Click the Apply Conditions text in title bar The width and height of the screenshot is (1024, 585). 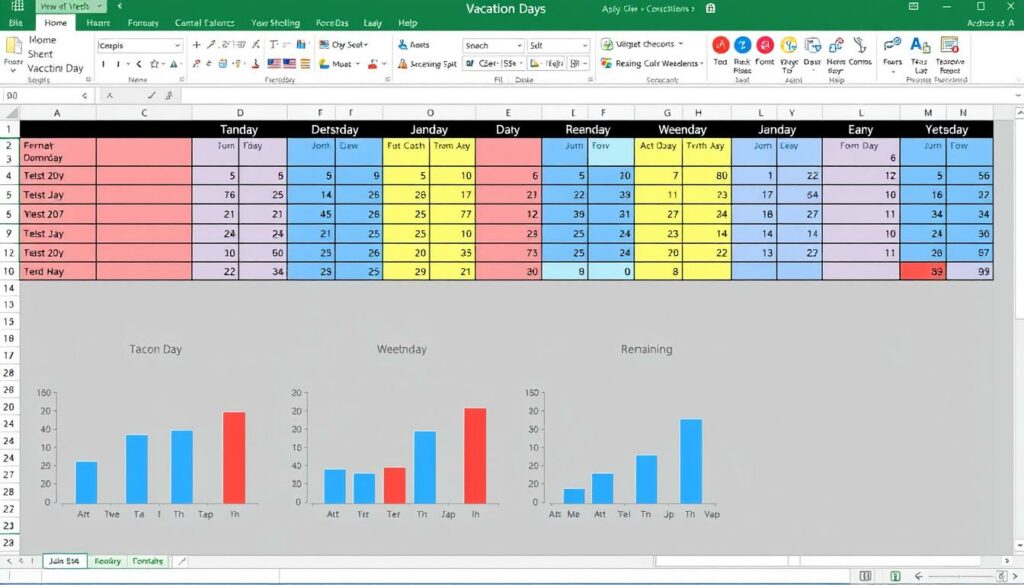648,8
